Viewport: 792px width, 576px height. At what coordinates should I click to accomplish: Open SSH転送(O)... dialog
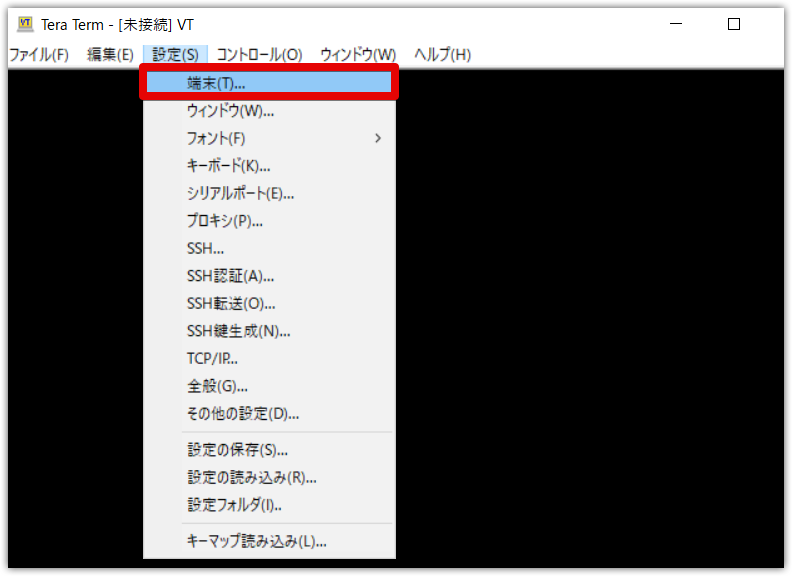pyautogui.click(x=269, y=303)
